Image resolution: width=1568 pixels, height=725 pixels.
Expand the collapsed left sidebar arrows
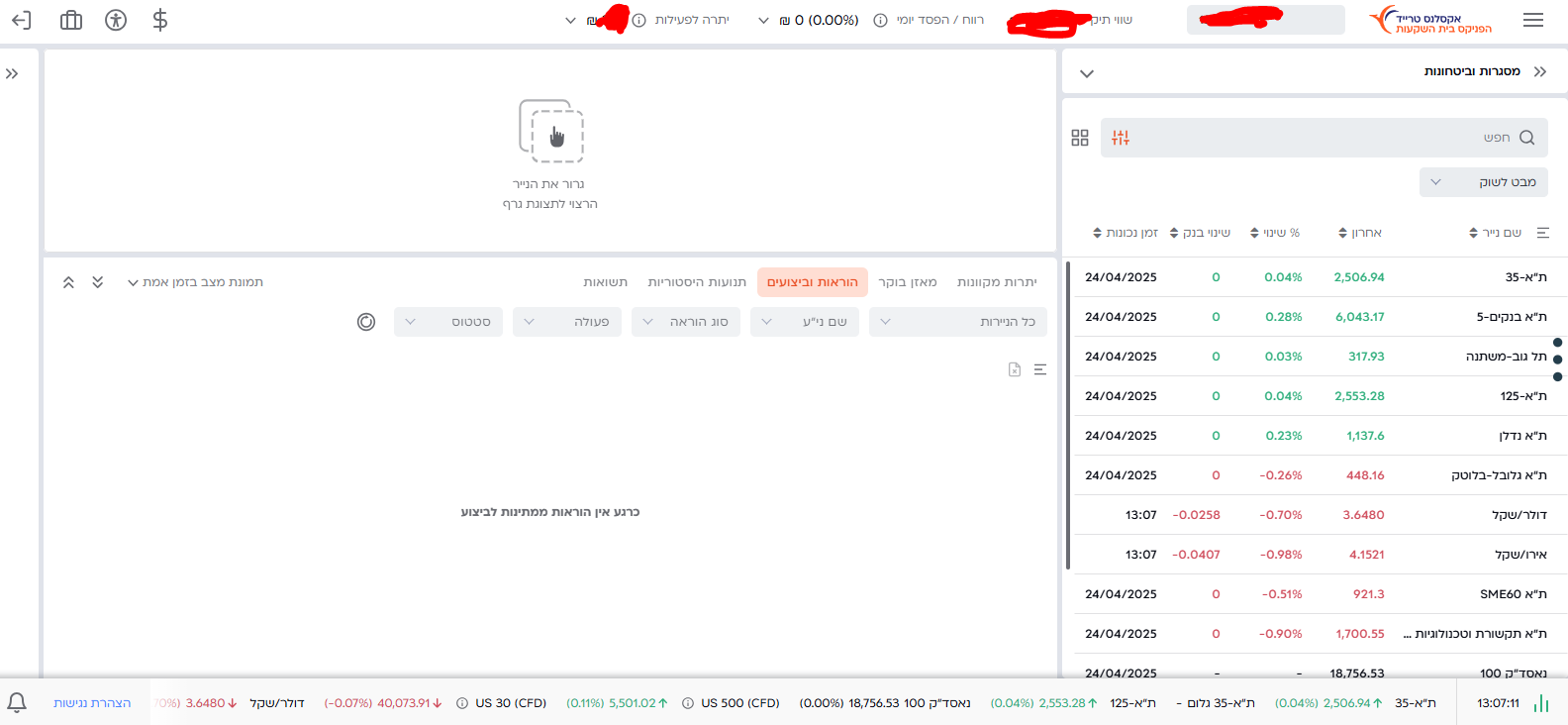pyautogui.click(x=12, y=73)
